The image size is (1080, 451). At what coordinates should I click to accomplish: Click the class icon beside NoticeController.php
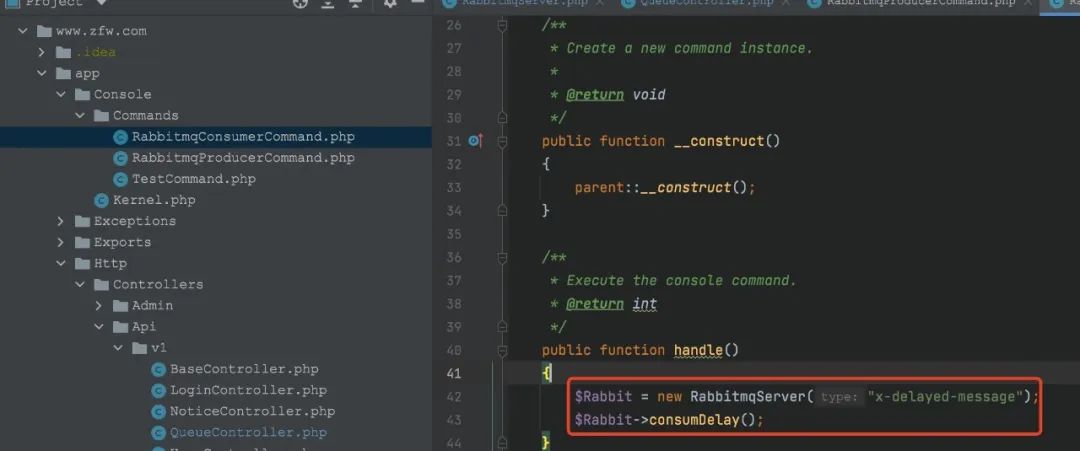pyautogui.click(x=158, y=411)
